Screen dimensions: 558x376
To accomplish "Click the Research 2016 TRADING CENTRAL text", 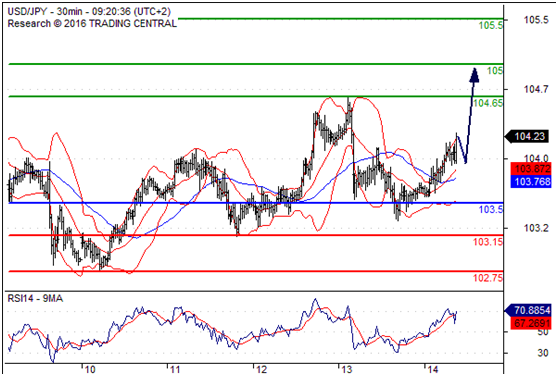I will click(x=92, y=23).
